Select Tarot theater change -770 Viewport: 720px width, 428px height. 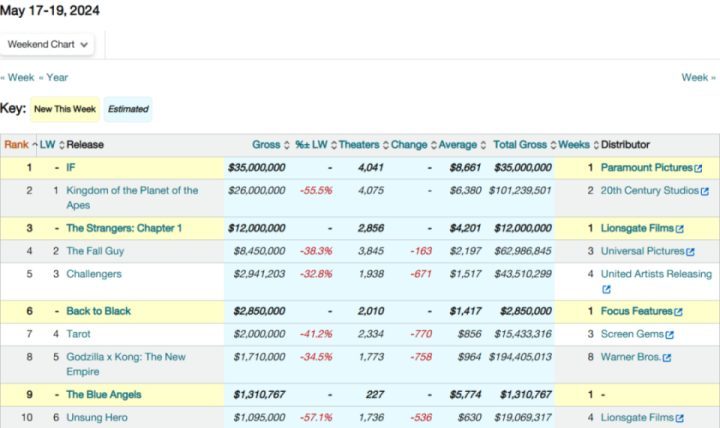tap(421, 334)
